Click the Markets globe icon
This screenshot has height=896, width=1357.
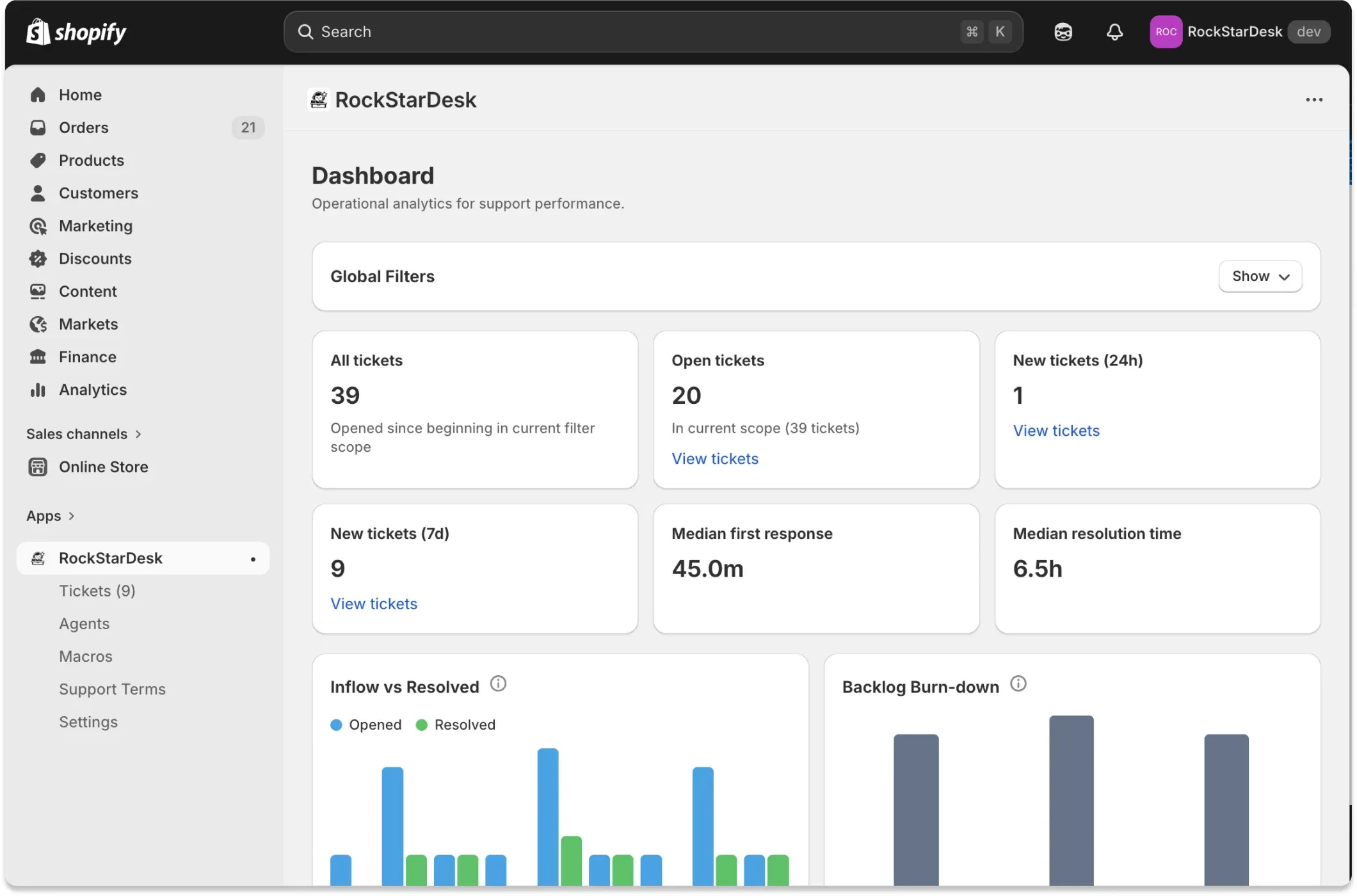tap(38, 324)
